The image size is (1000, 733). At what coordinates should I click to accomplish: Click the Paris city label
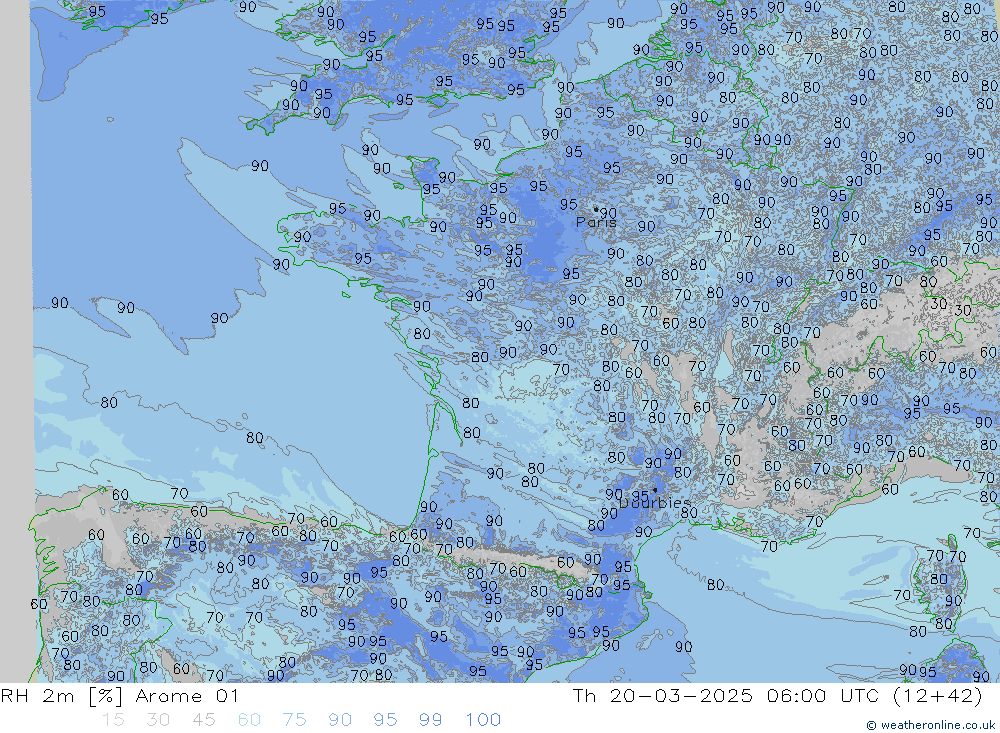pyautogui.click(x=596, y=222)
